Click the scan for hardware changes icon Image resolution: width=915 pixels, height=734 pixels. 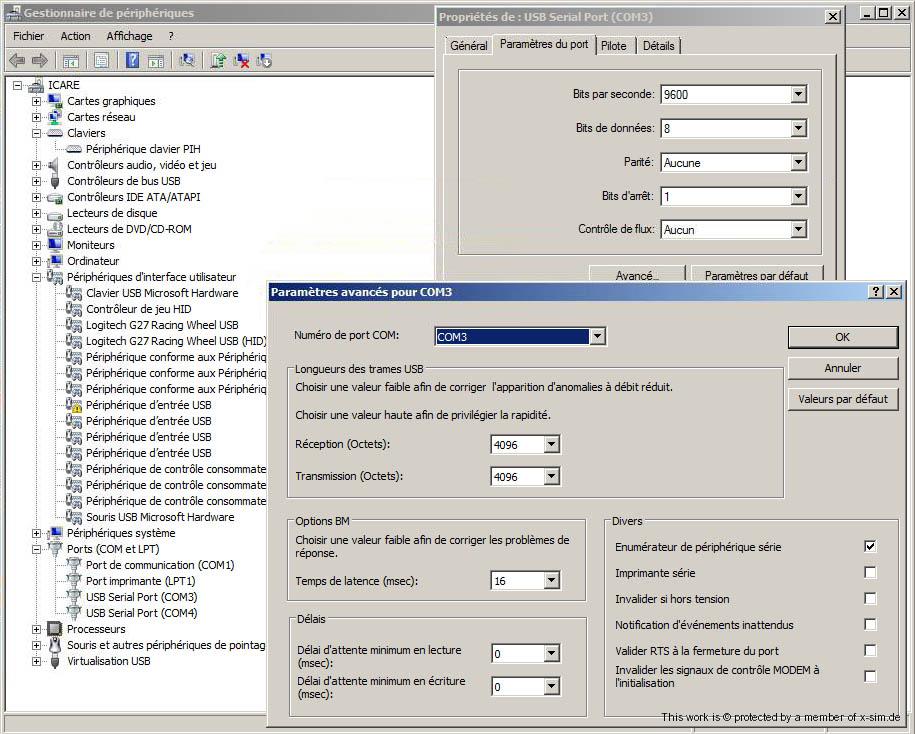pyautogui.click(x=186, y=60)
